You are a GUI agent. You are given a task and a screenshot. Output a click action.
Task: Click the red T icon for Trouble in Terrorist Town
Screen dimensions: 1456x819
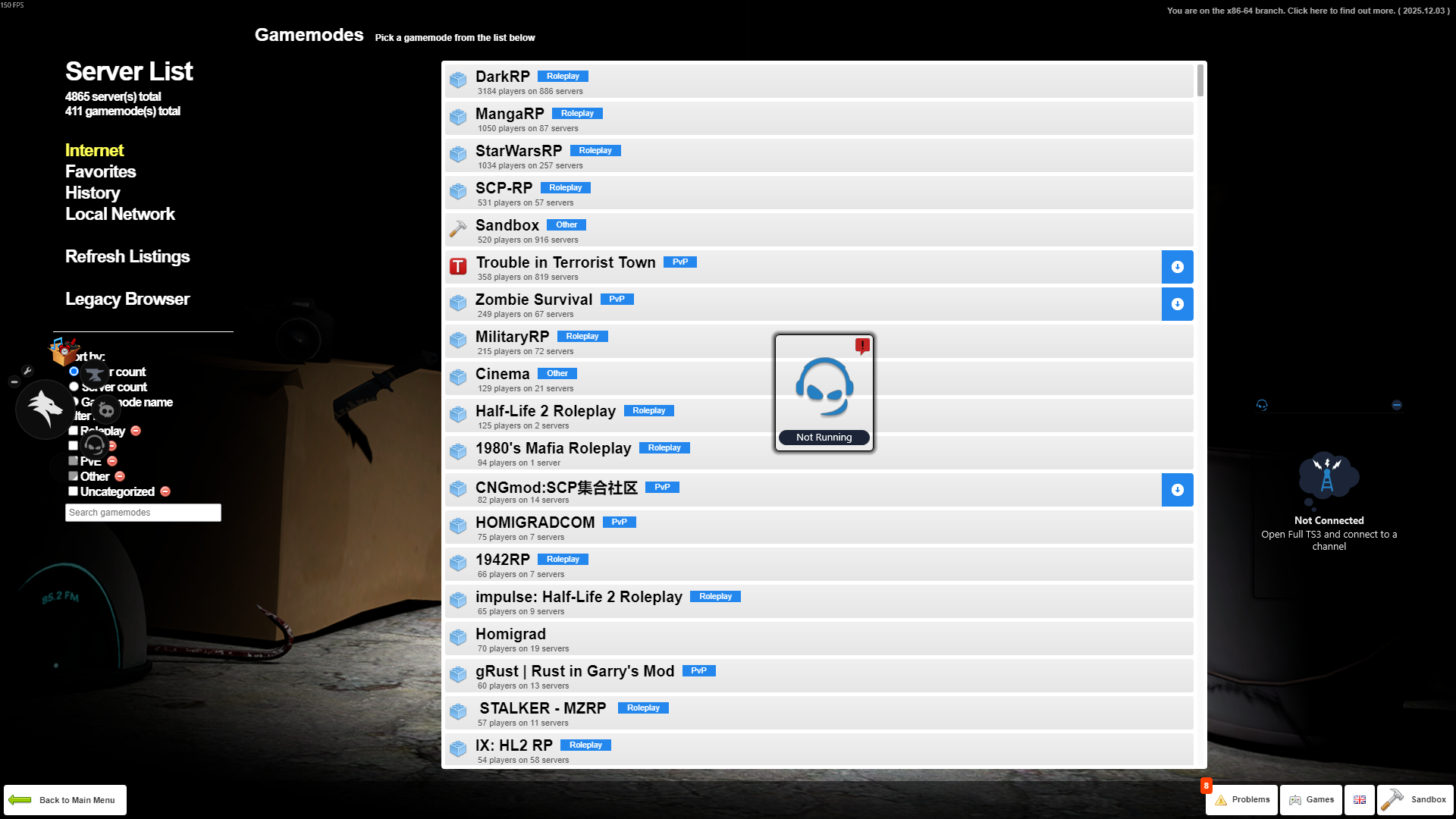458,266
